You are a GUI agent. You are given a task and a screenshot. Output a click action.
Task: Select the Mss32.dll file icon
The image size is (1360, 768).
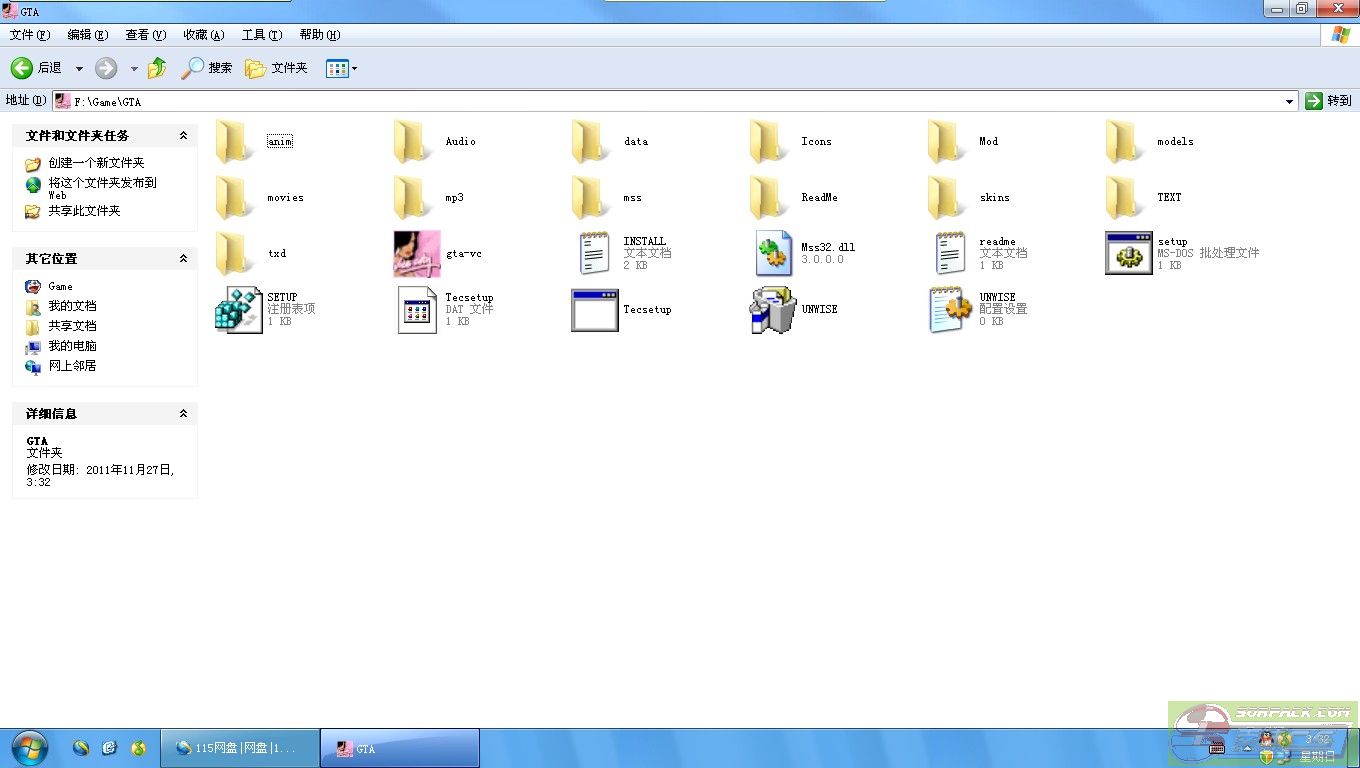(x=773, y=254)
